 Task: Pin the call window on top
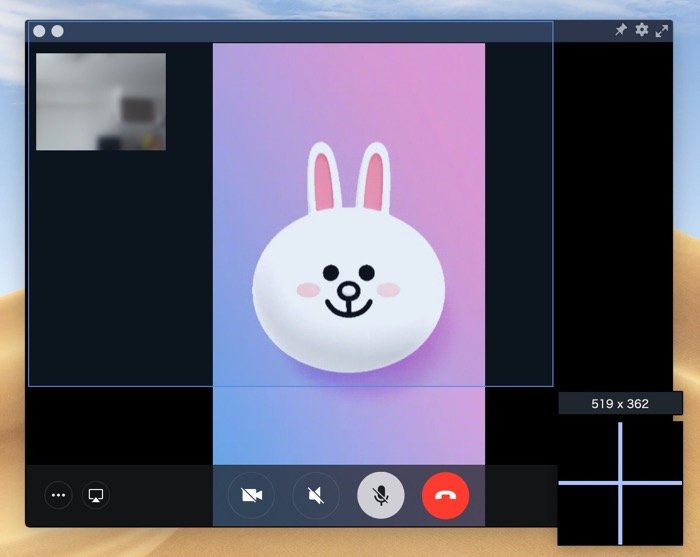click(x=621, y=30)
